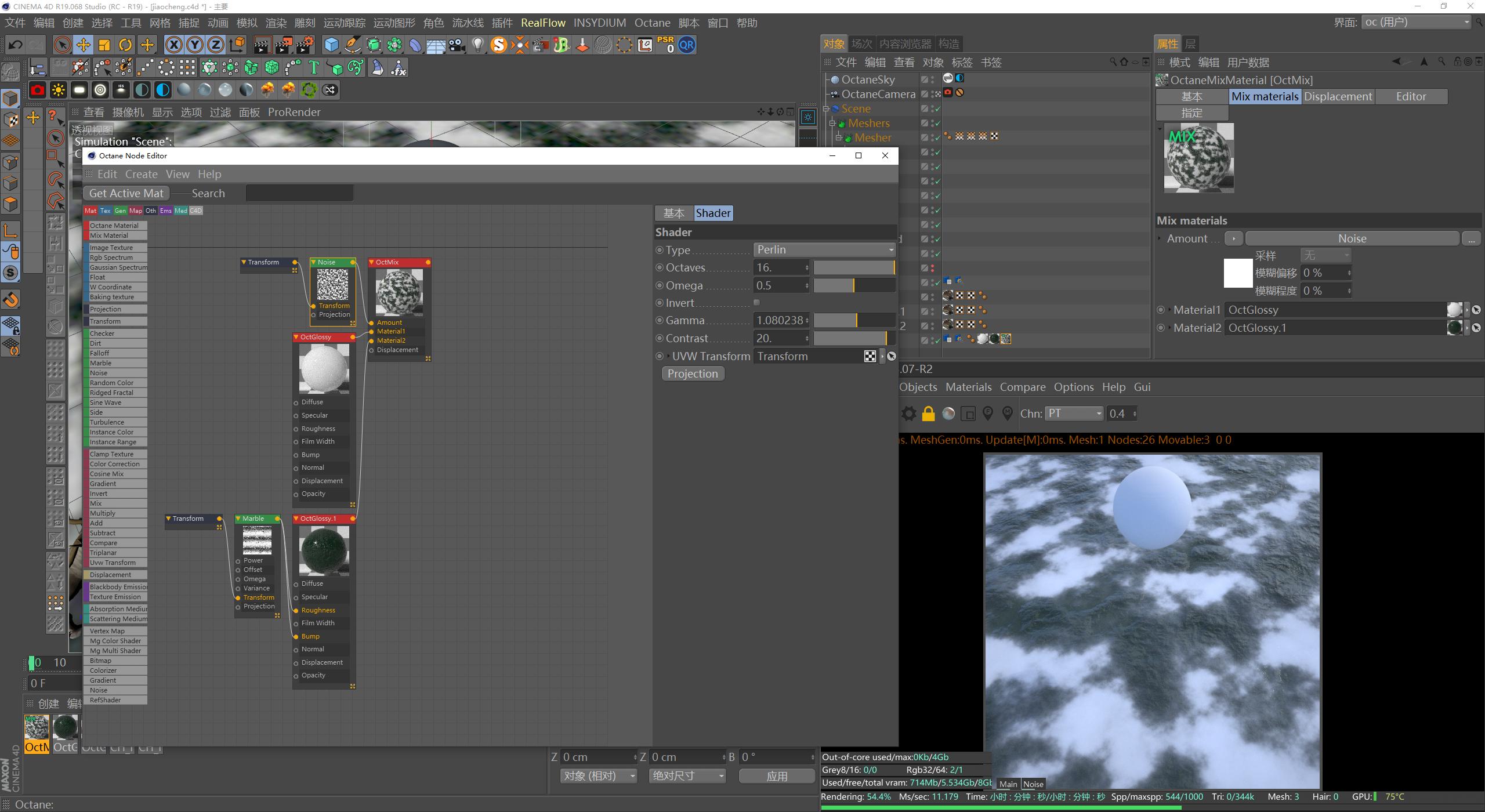Click the Projection button in Shader panel

pos(693,374)
